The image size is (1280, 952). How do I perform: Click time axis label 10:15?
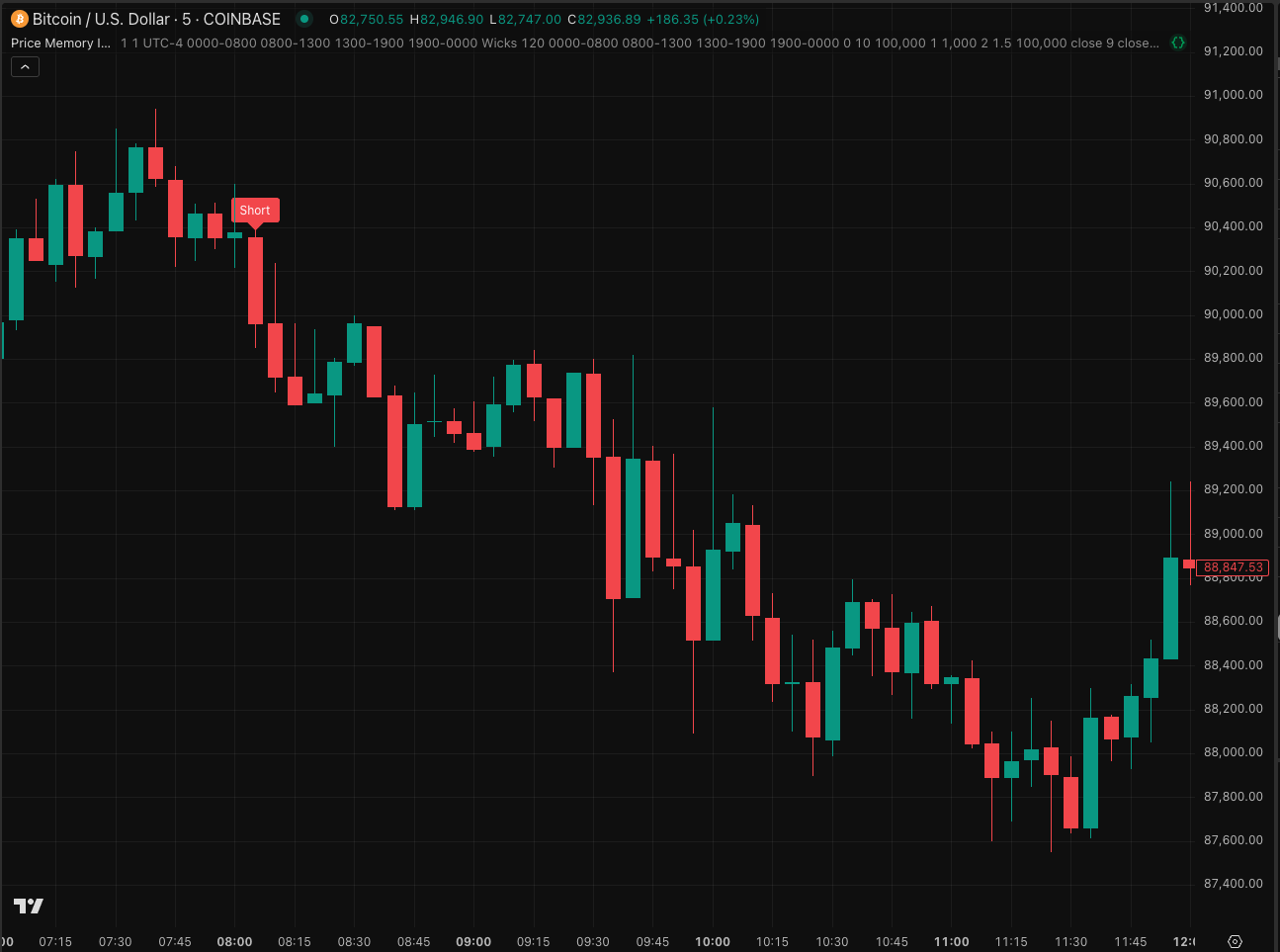772,941
